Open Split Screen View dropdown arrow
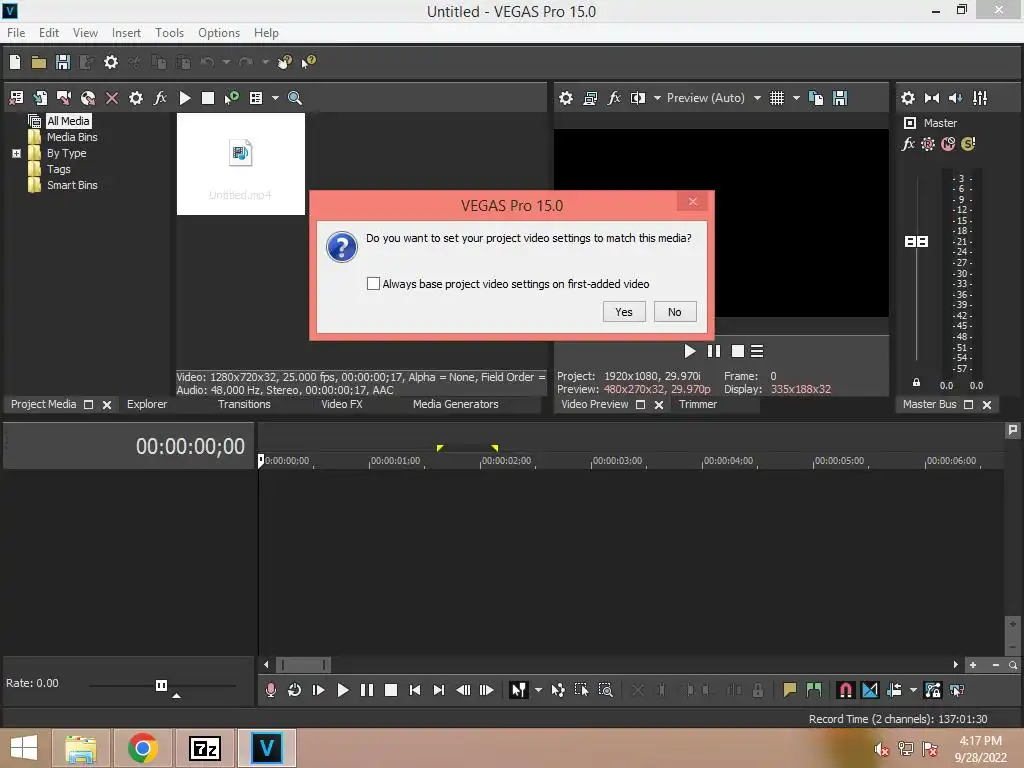The height and width of the screenshot is (768, 1024). (657, 98)
